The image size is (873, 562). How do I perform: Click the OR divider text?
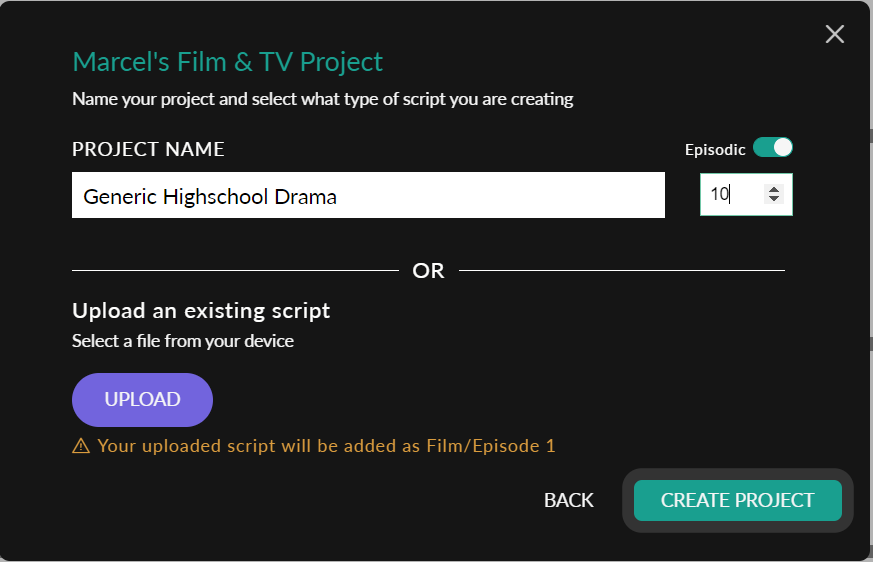[x=428, y=271]
